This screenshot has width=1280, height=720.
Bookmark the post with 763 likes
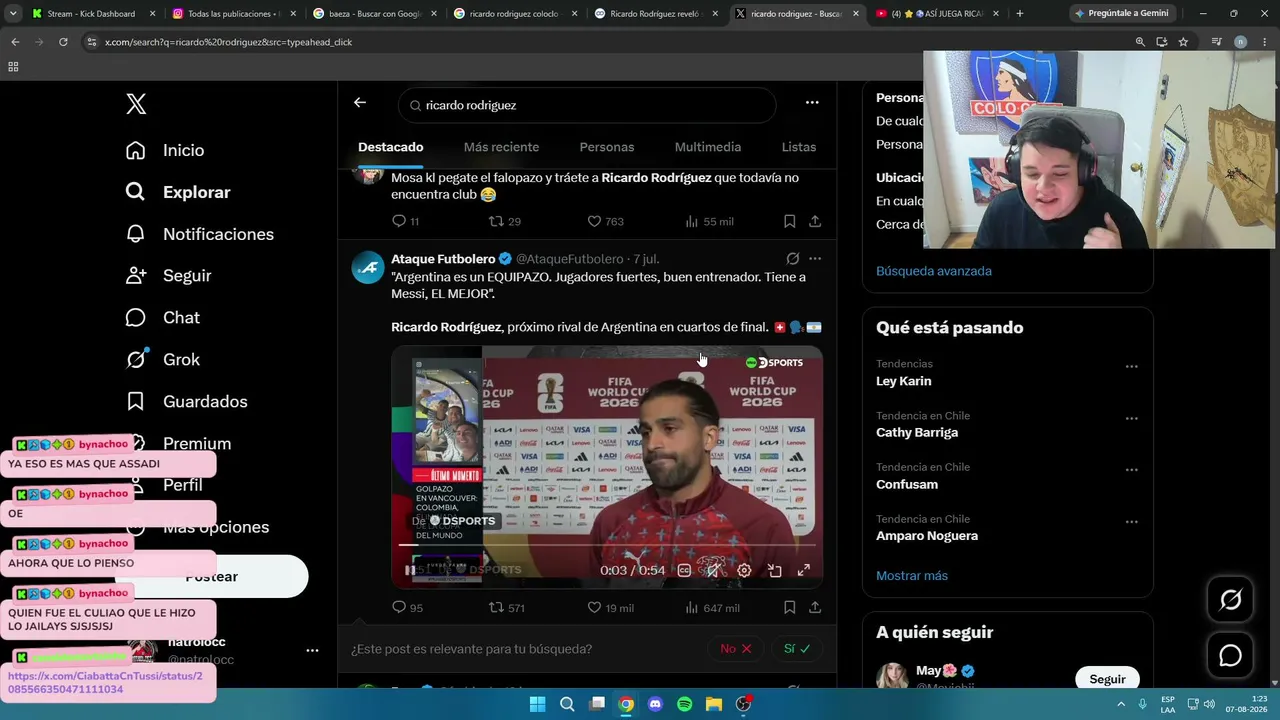coord(789,221)
